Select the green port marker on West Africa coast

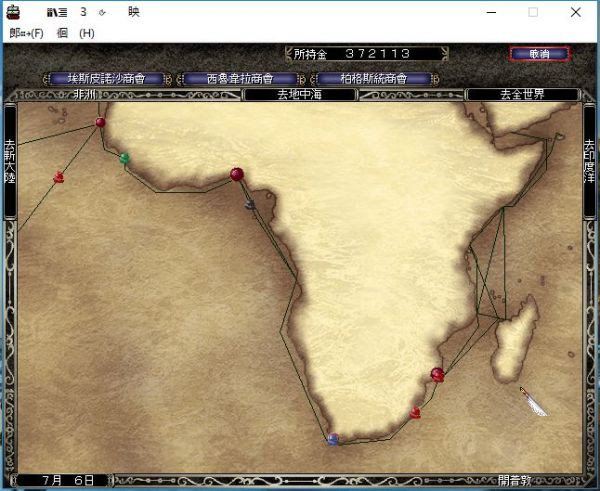(x=125, y=158)
